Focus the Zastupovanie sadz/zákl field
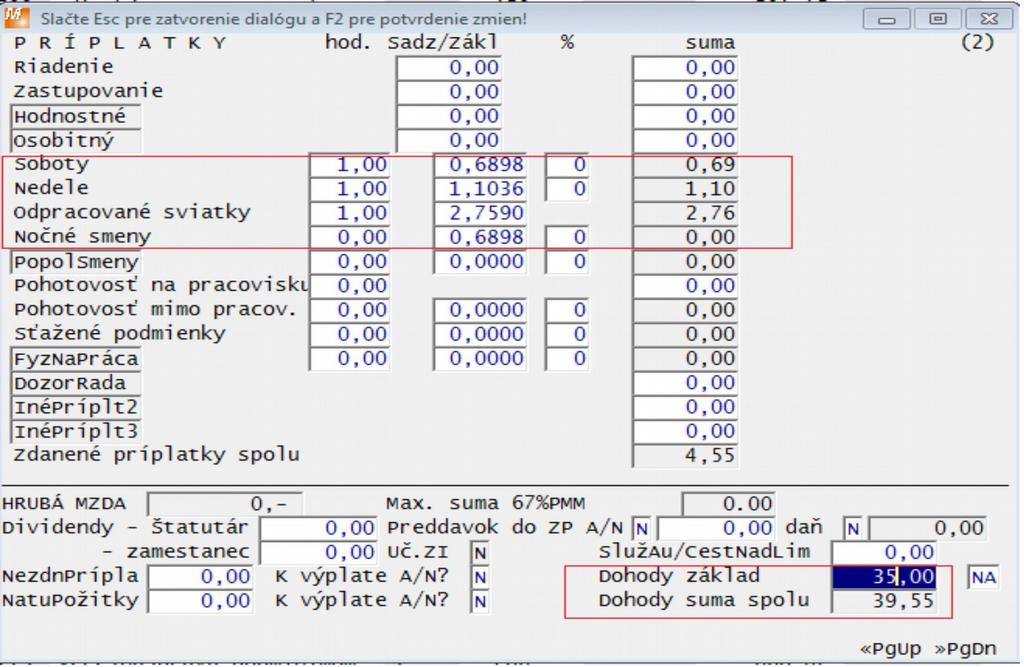The image size is (1024, 667). (449, 92)
